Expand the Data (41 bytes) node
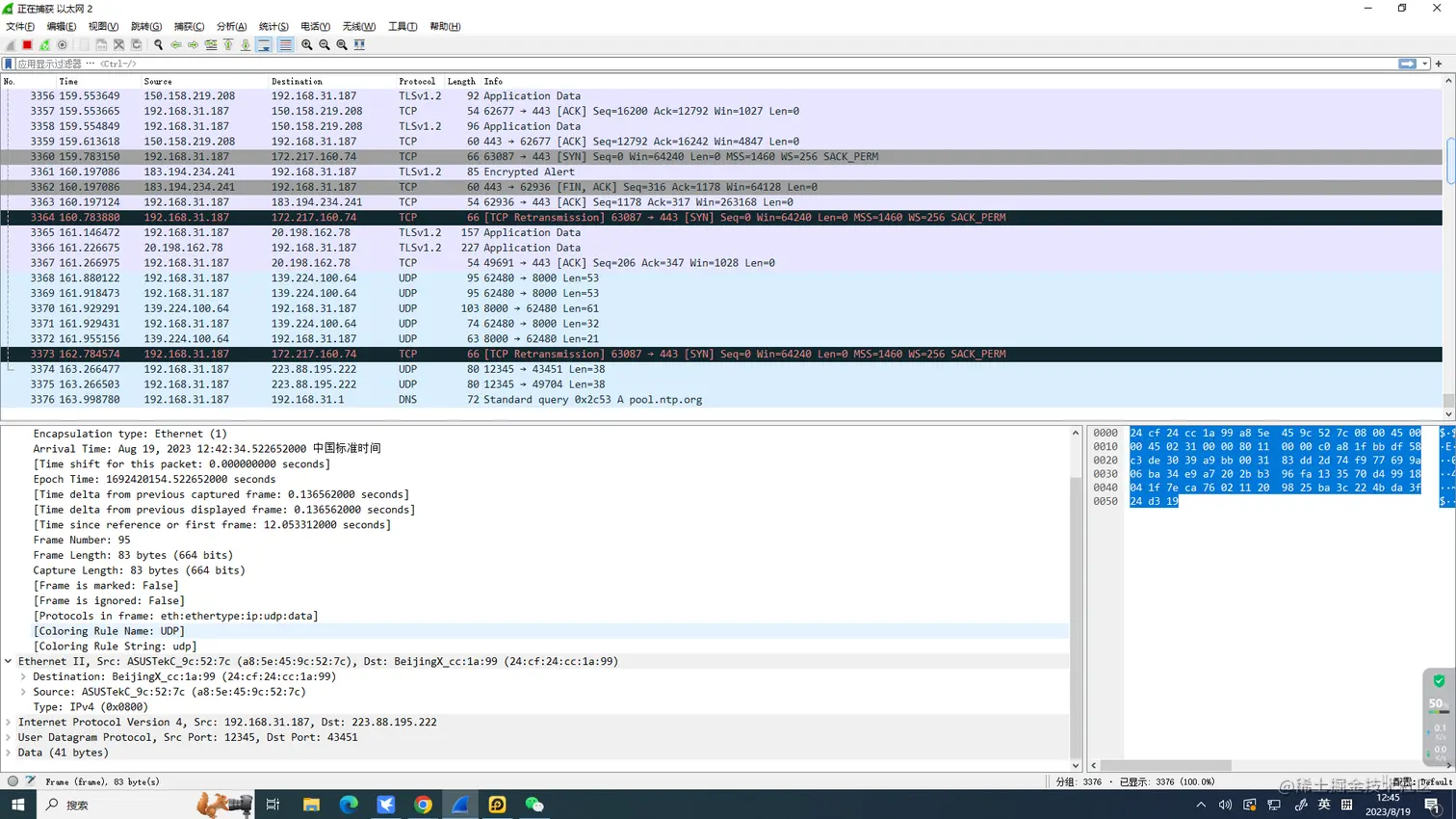This screenshot has width=1456, height=819. click(x=9, y=753)
